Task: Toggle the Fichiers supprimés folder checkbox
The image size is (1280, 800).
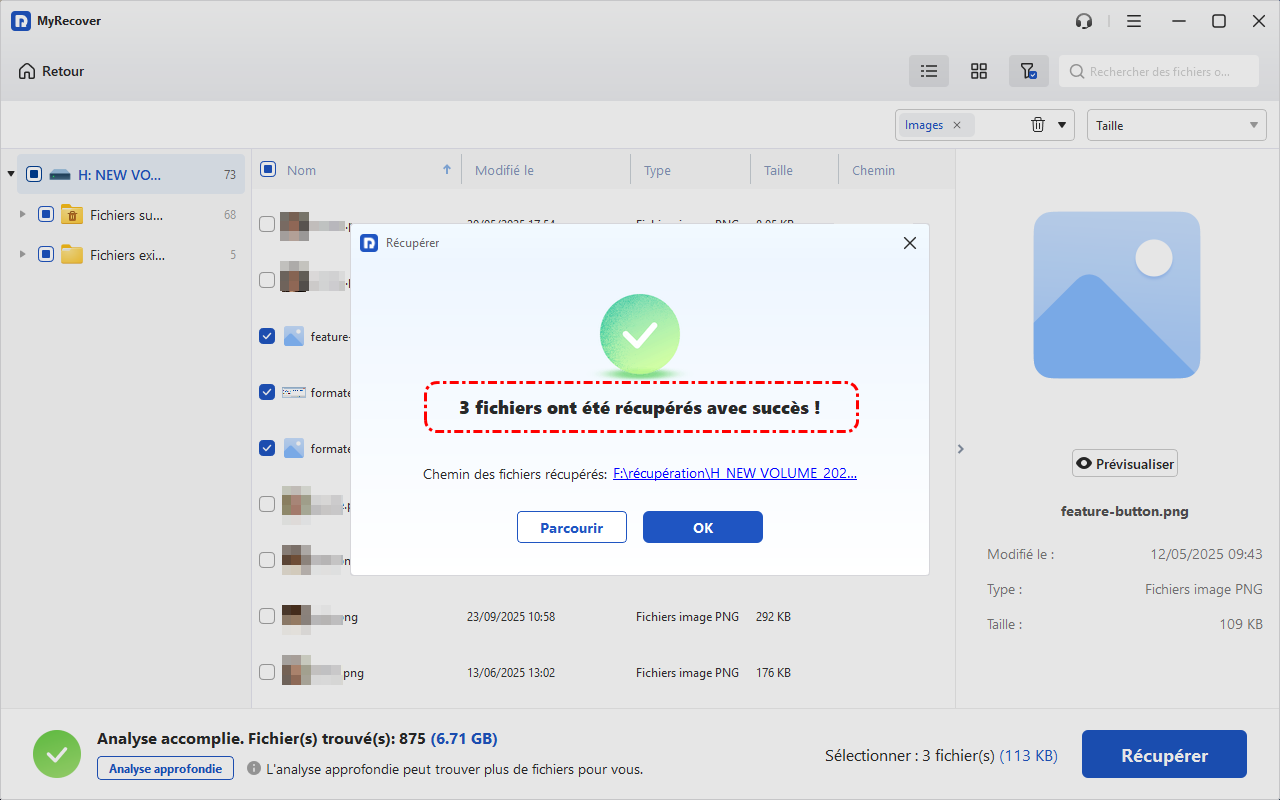Action: tap(46, 214)
